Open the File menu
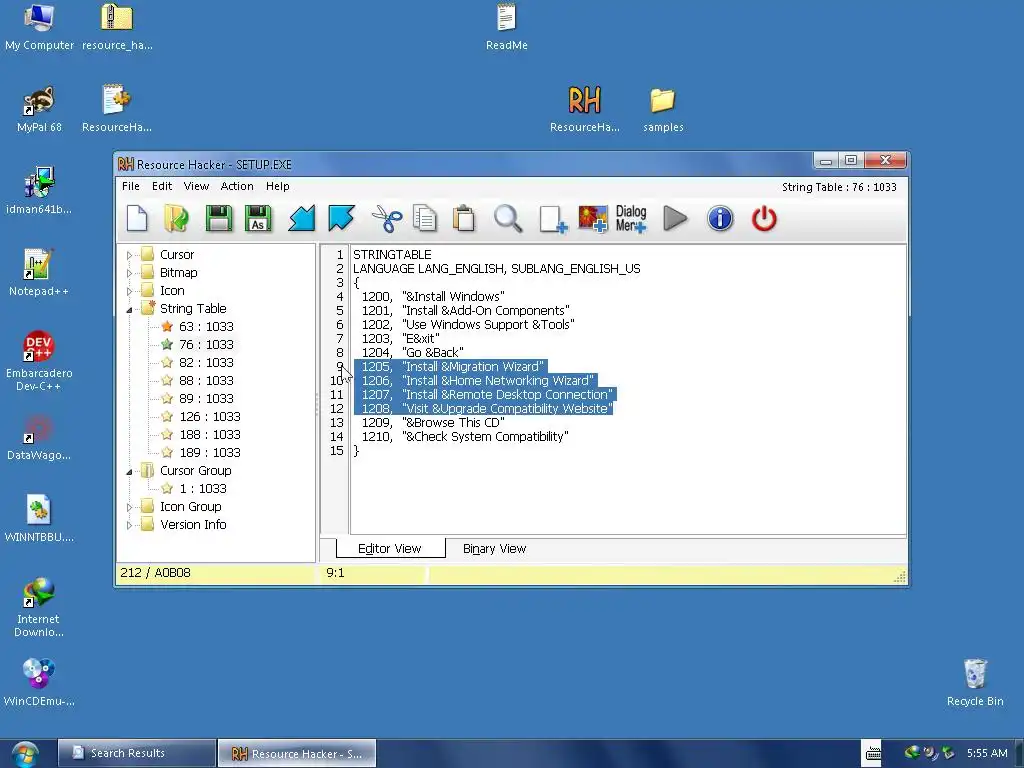This screenshot has height=768, width=1024. 131,186
